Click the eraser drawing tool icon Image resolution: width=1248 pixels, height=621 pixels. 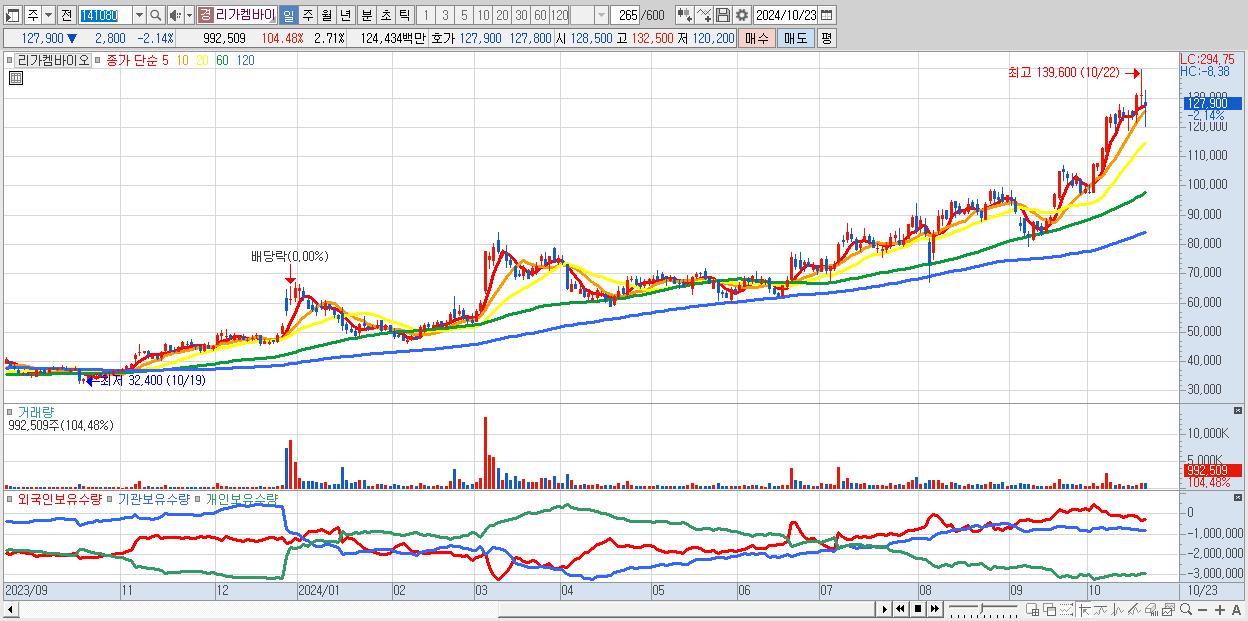click(x=1152, y=610)
